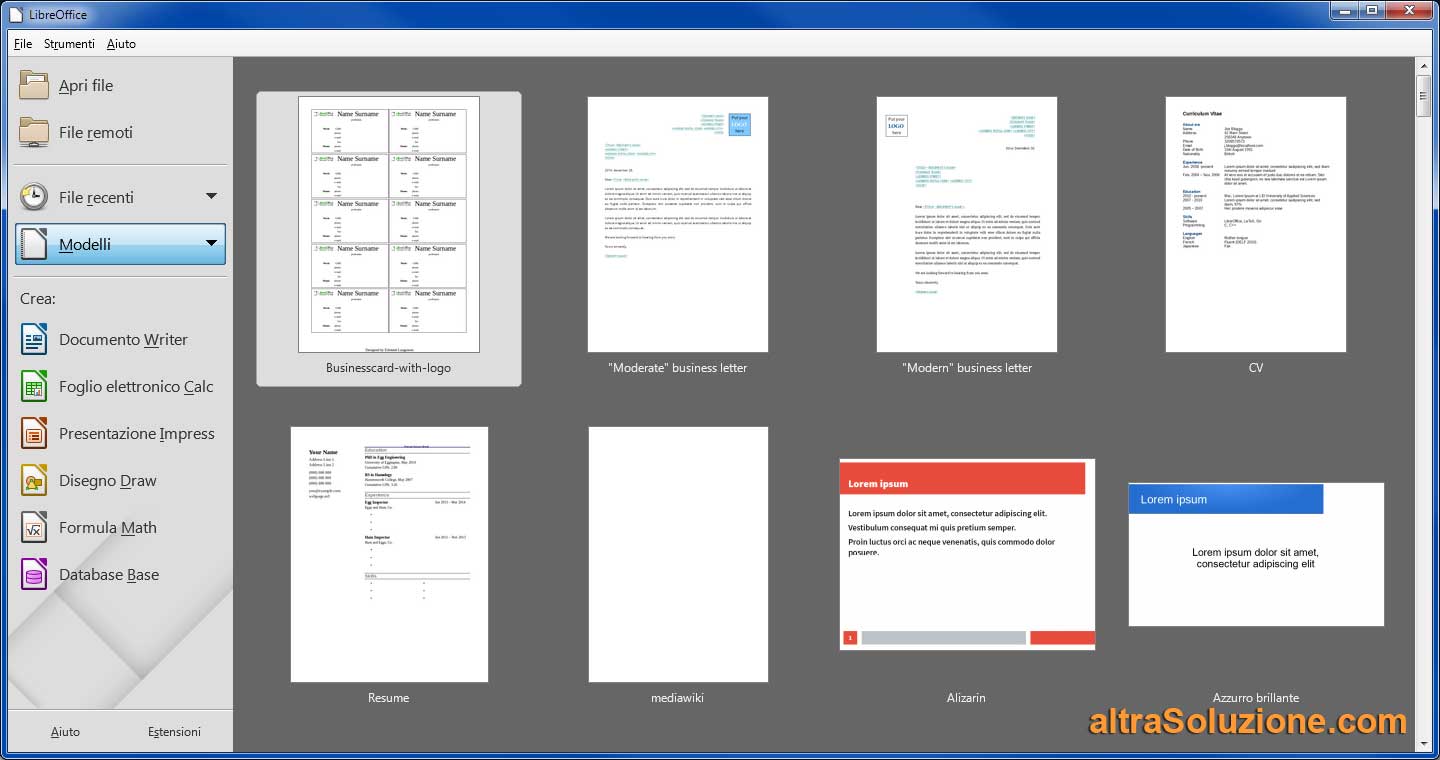
Task: Open the Strumenti menu
Action: coord(69,44)
